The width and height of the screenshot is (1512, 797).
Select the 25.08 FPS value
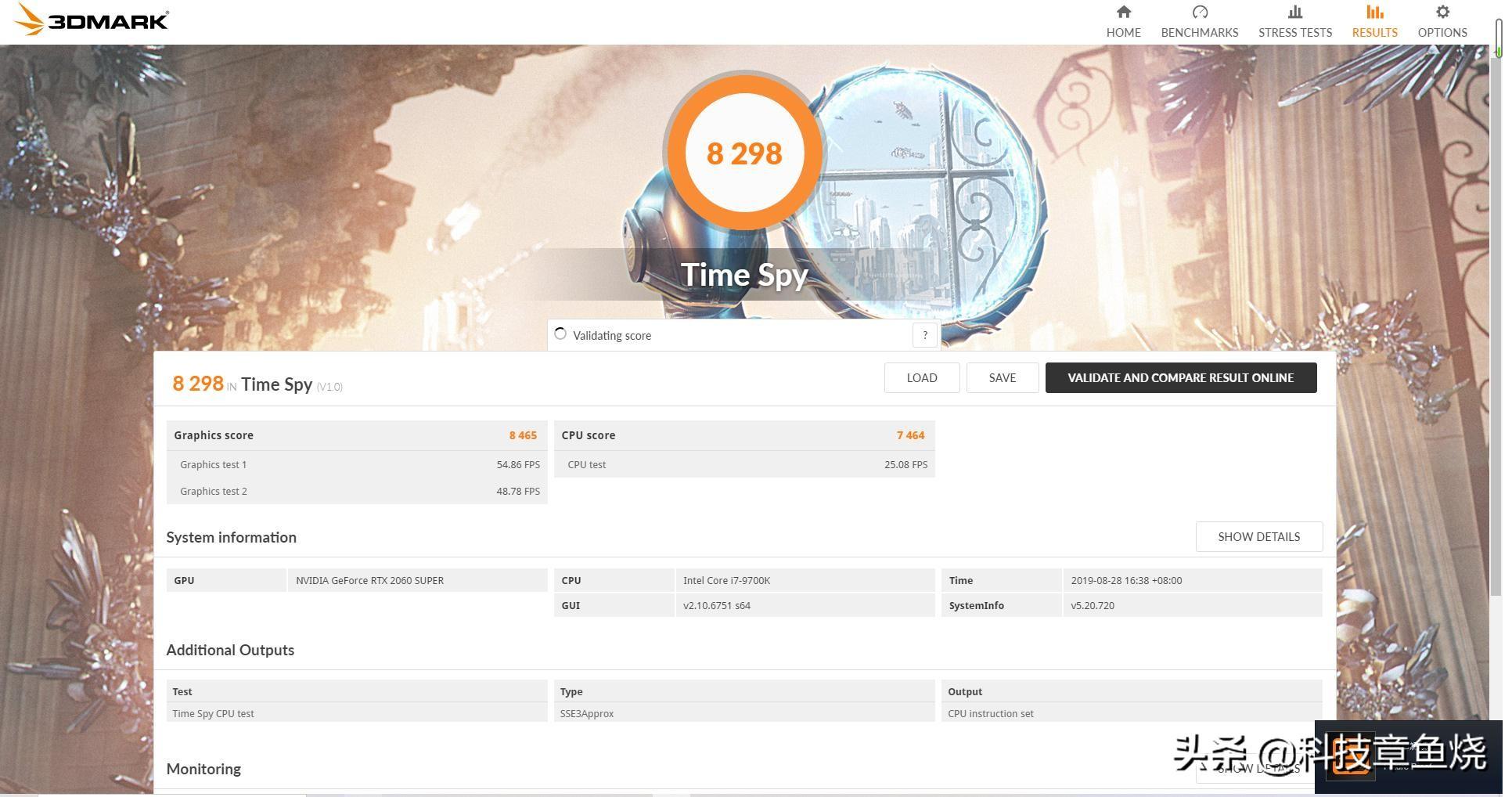click(x=905, y=465)
